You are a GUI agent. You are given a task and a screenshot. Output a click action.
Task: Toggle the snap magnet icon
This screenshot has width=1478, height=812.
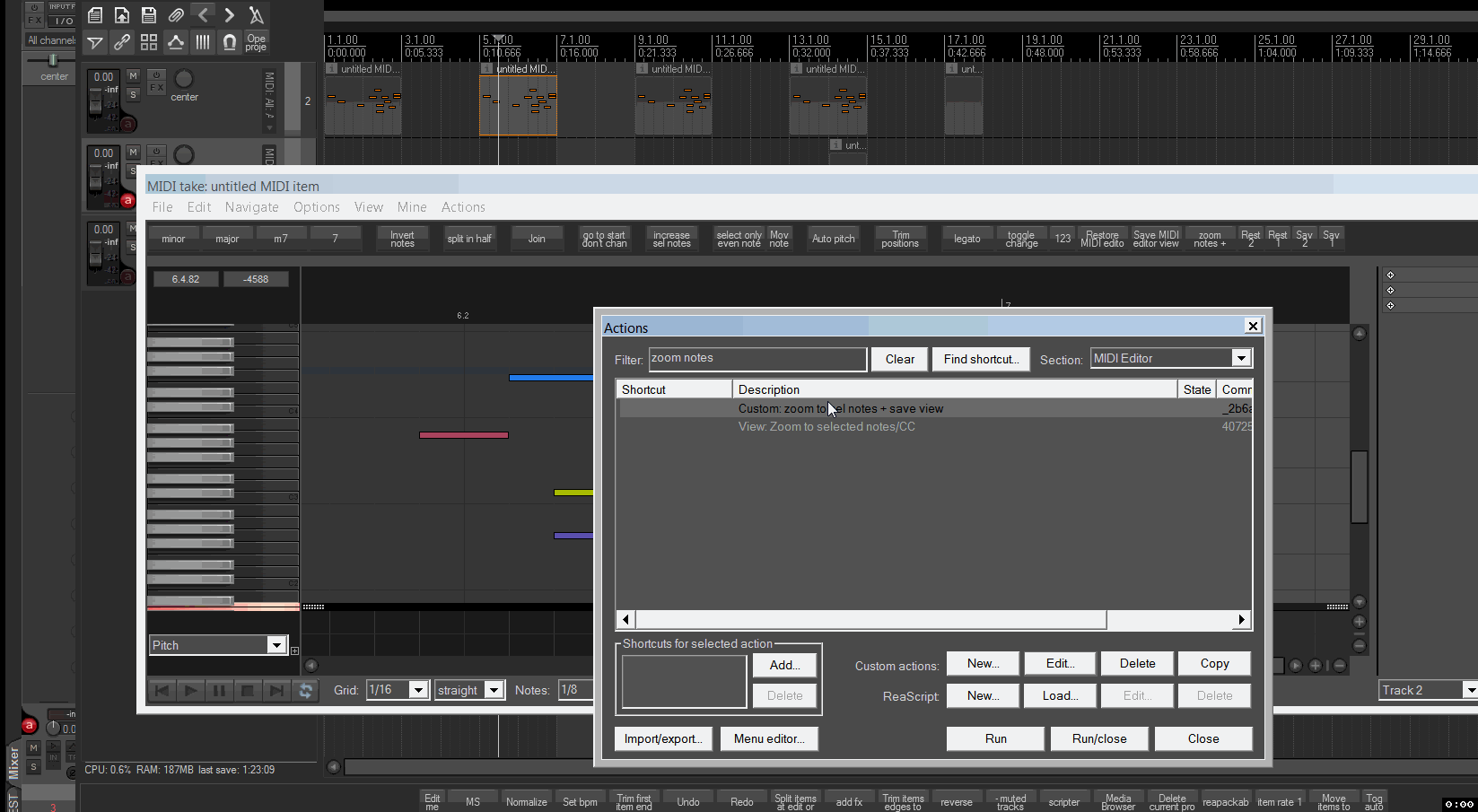[230, 42]
